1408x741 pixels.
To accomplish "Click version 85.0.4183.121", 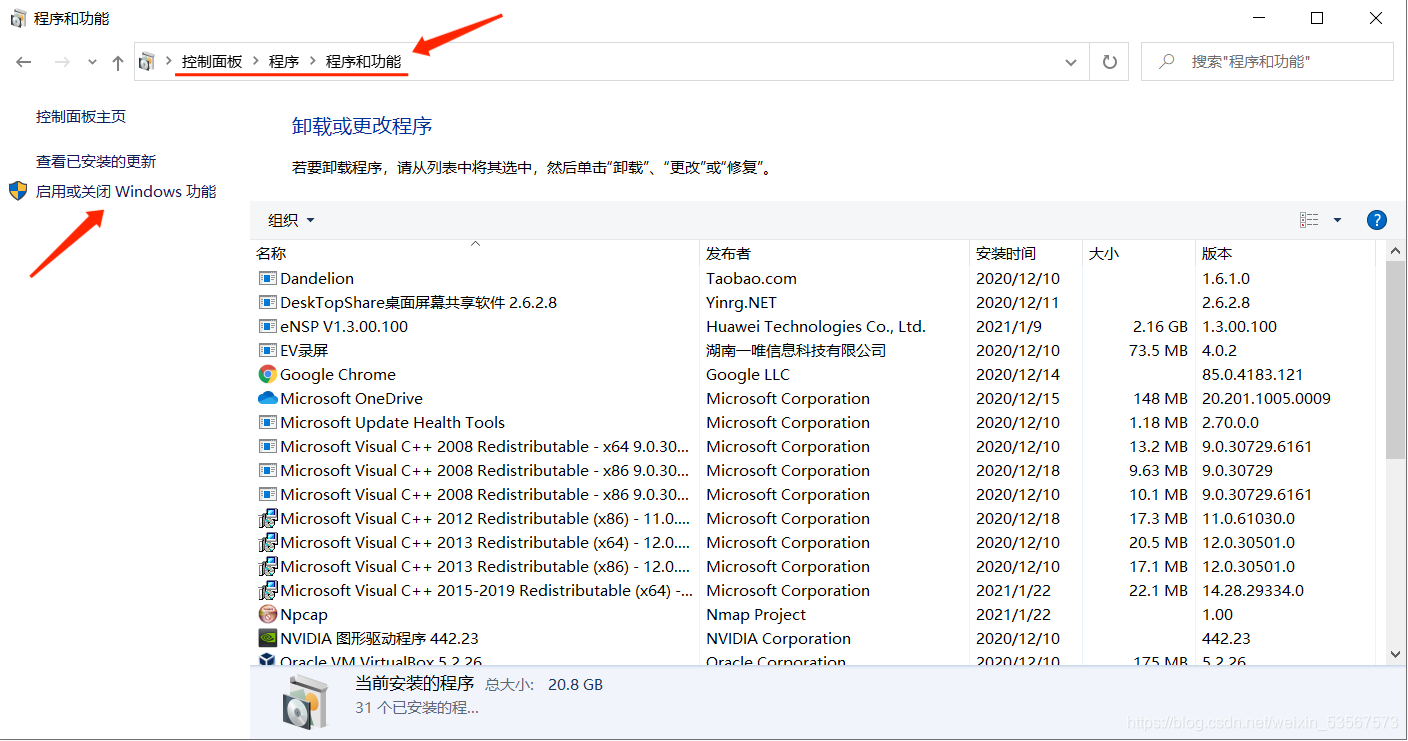I will coord(1252,374).
